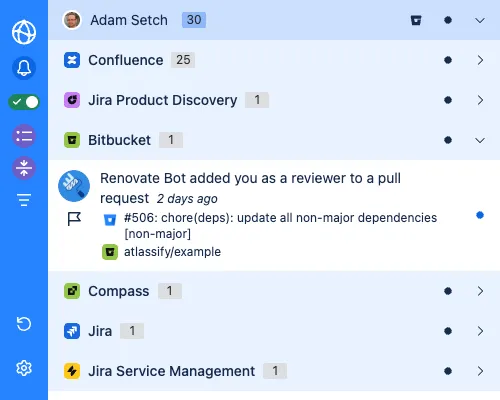Mark Bitbucket notifications as read dot
500x400 pixels.
(x=448, y=140)
